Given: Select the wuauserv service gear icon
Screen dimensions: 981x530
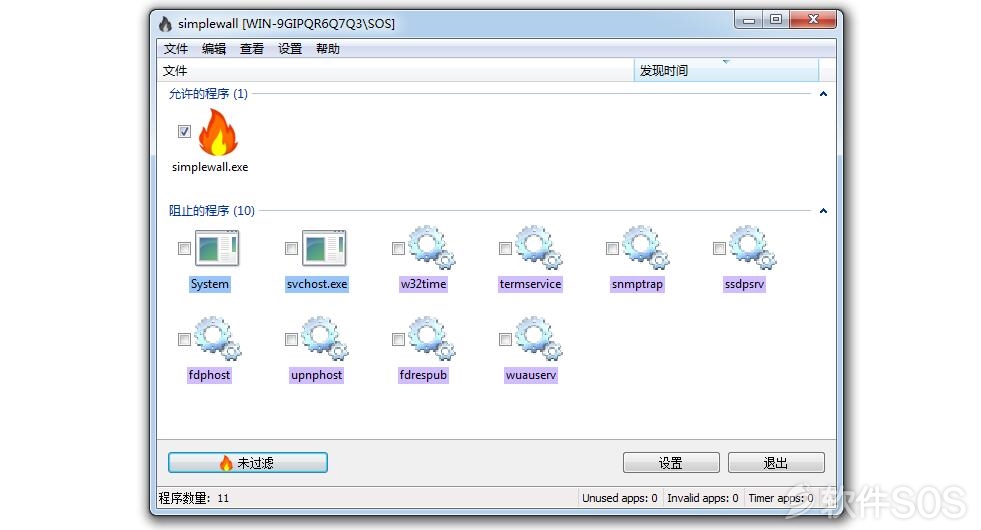Looking at the screenshot, I should tap(539, 338).
